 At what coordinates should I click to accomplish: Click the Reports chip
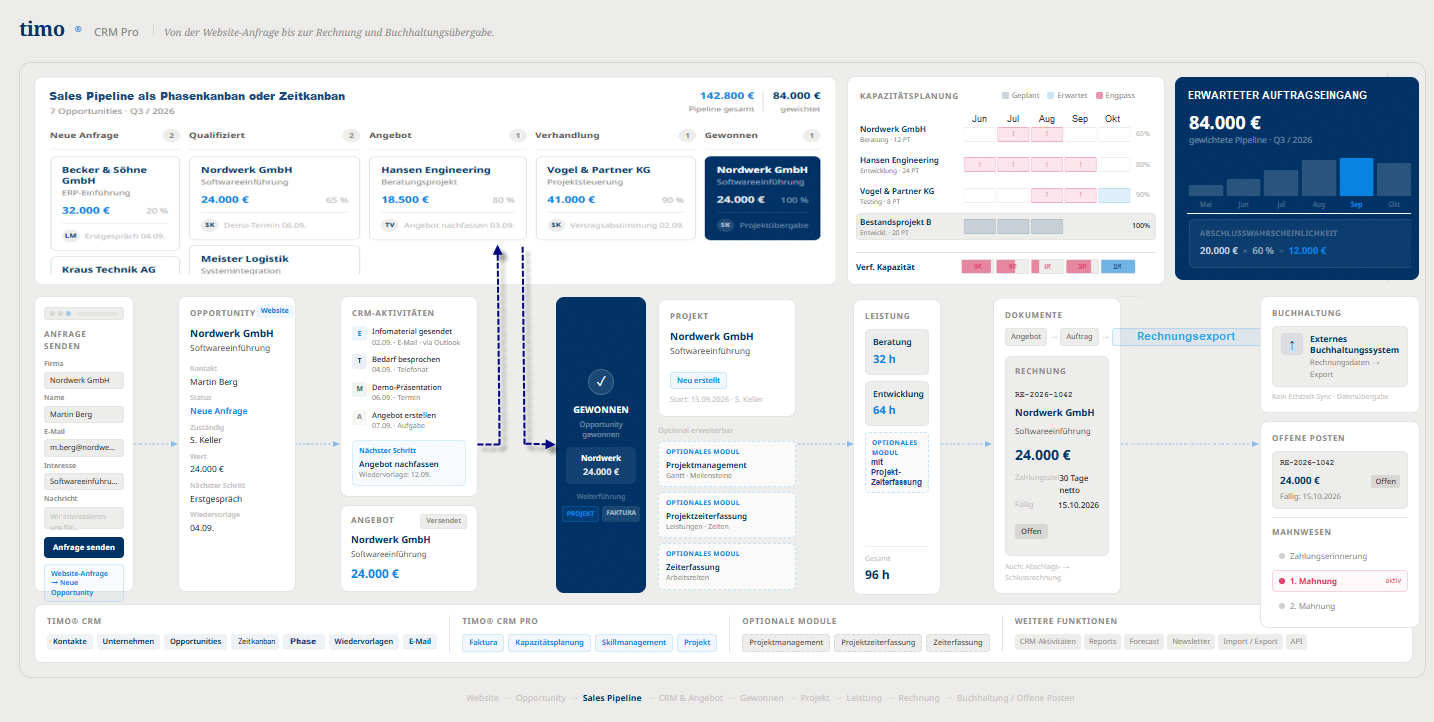point(1102,642)
